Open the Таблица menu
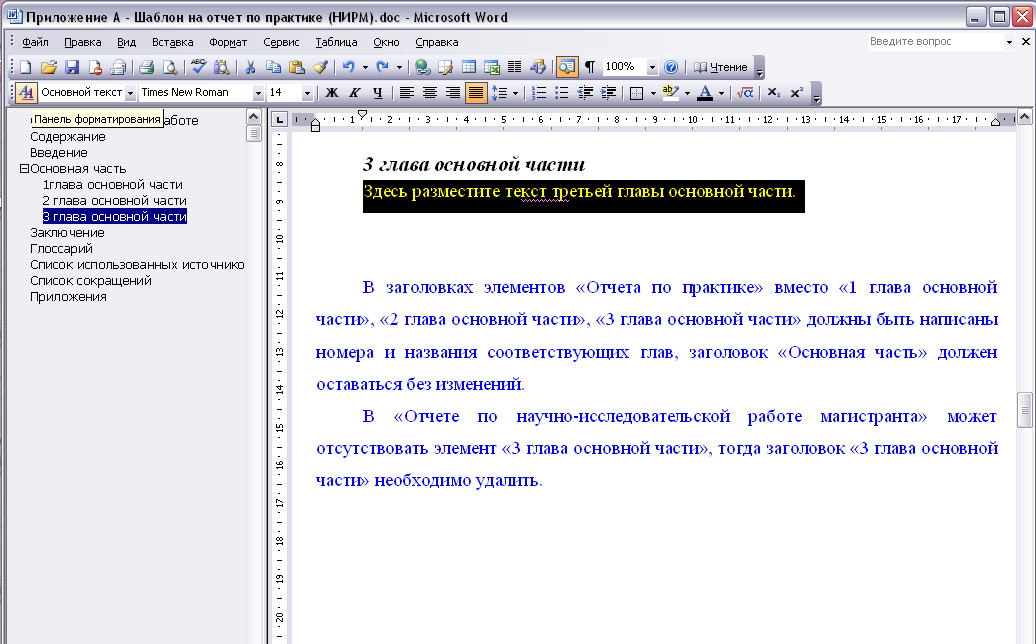The height and width of the screenshot is (644, 1036). [336, 42]
